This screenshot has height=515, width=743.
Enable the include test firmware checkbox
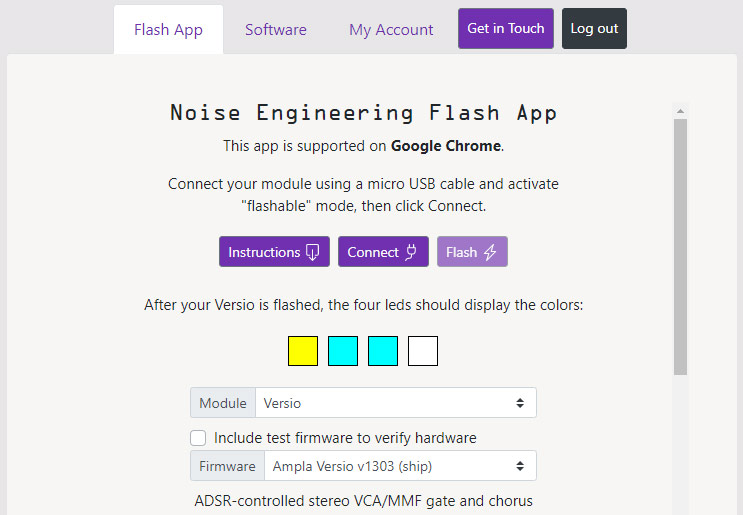(198, 438)
